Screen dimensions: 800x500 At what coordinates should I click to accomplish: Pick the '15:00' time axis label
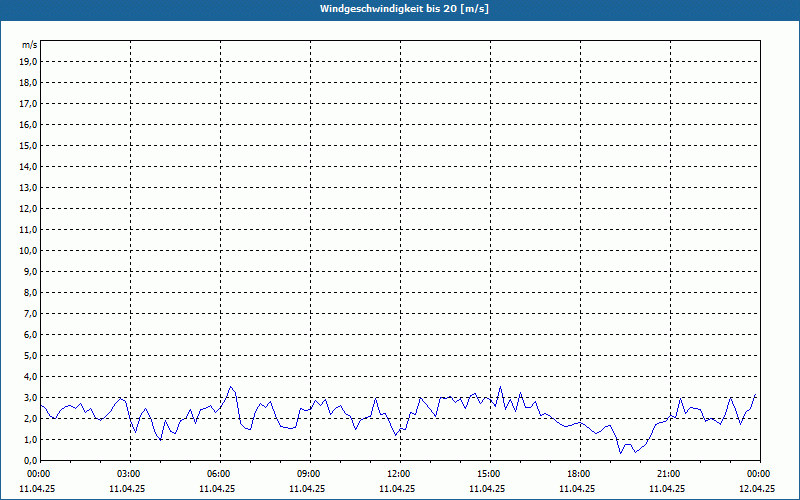tap(490, 474)
